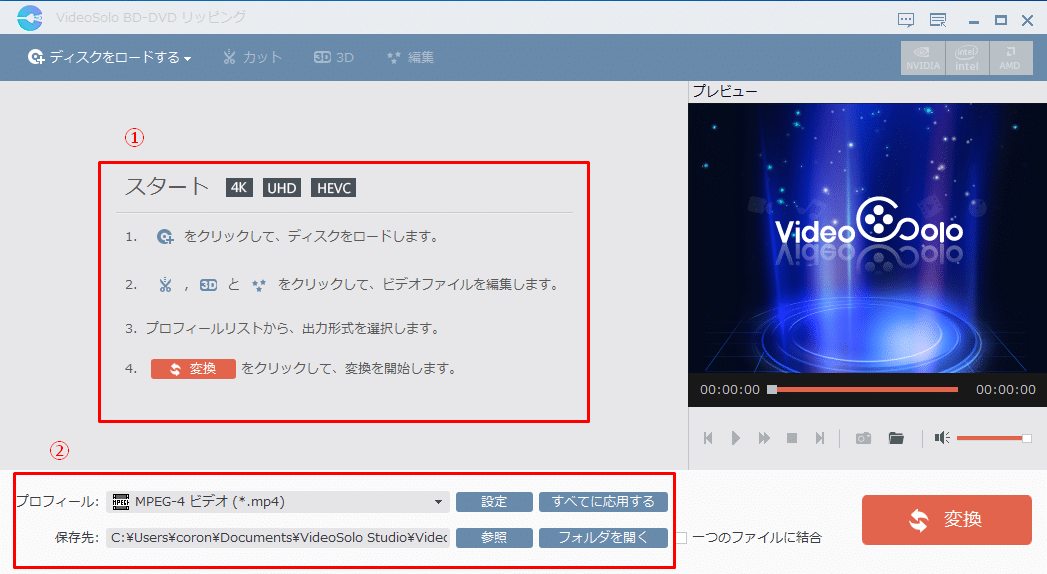Mute the preview audio speaker icon
The width and height of the screenshot is (1047, 574).
[941, 438]
